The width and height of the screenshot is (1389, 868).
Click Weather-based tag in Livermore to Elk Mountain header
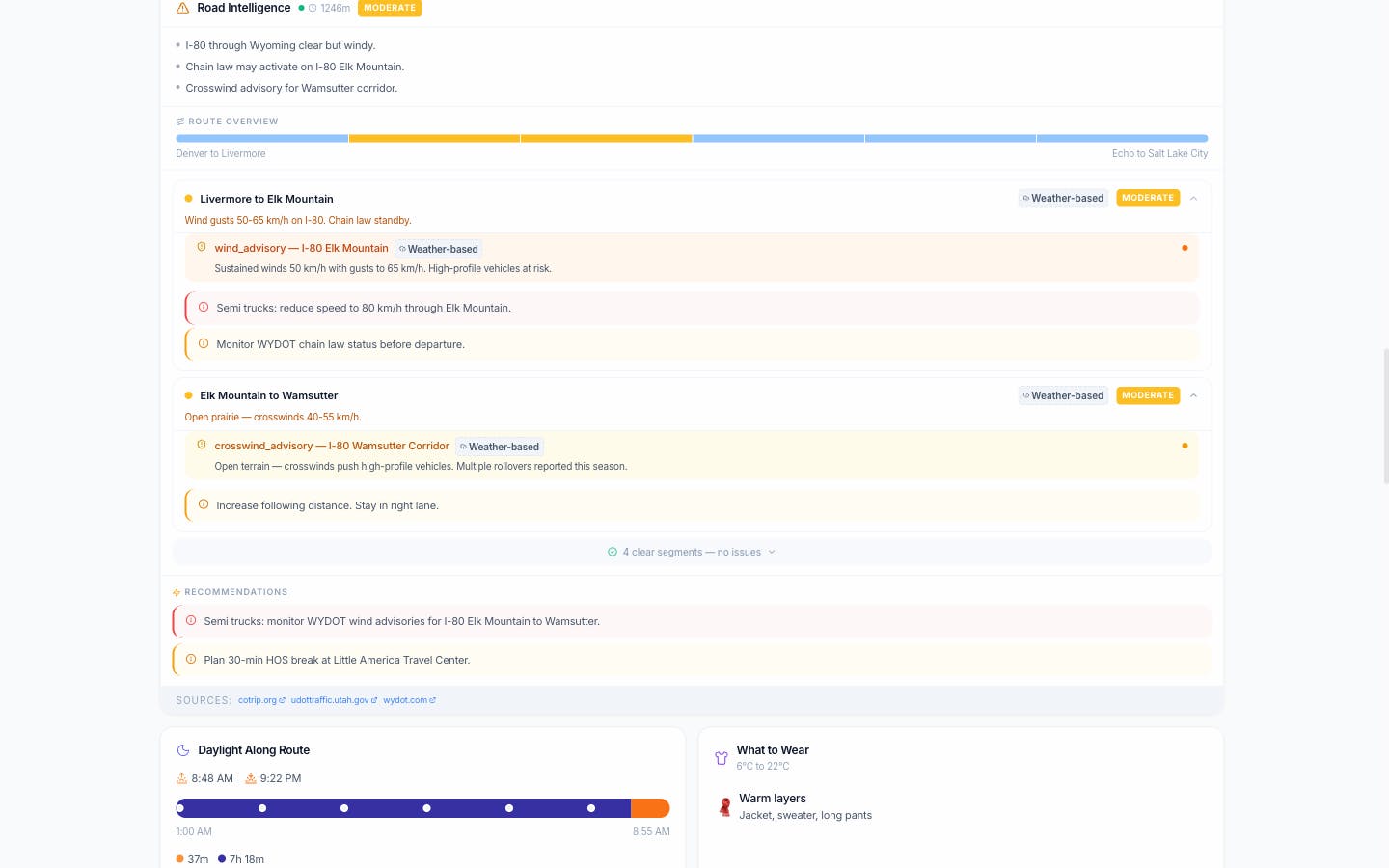(1063, 198)
